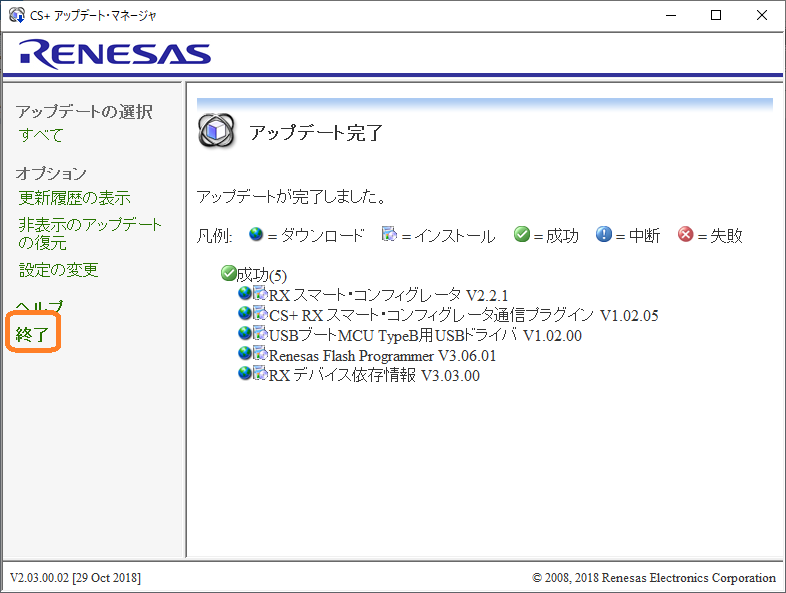Open the ヘルプ (Help) link
This screenshot has width=786, height=593.
pyautogui.click(x=40, y=306)
